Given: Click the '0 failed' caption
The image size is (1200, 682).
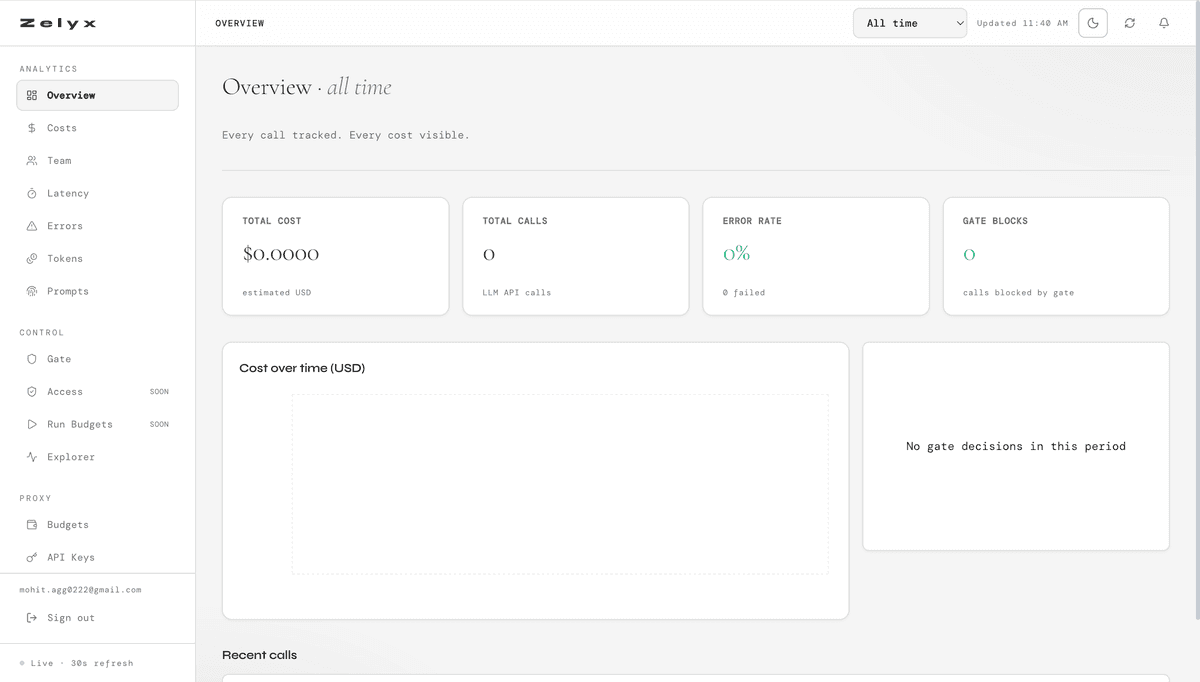Looking at the screenshot, I should pyautogui.click(x=744, y=293).
